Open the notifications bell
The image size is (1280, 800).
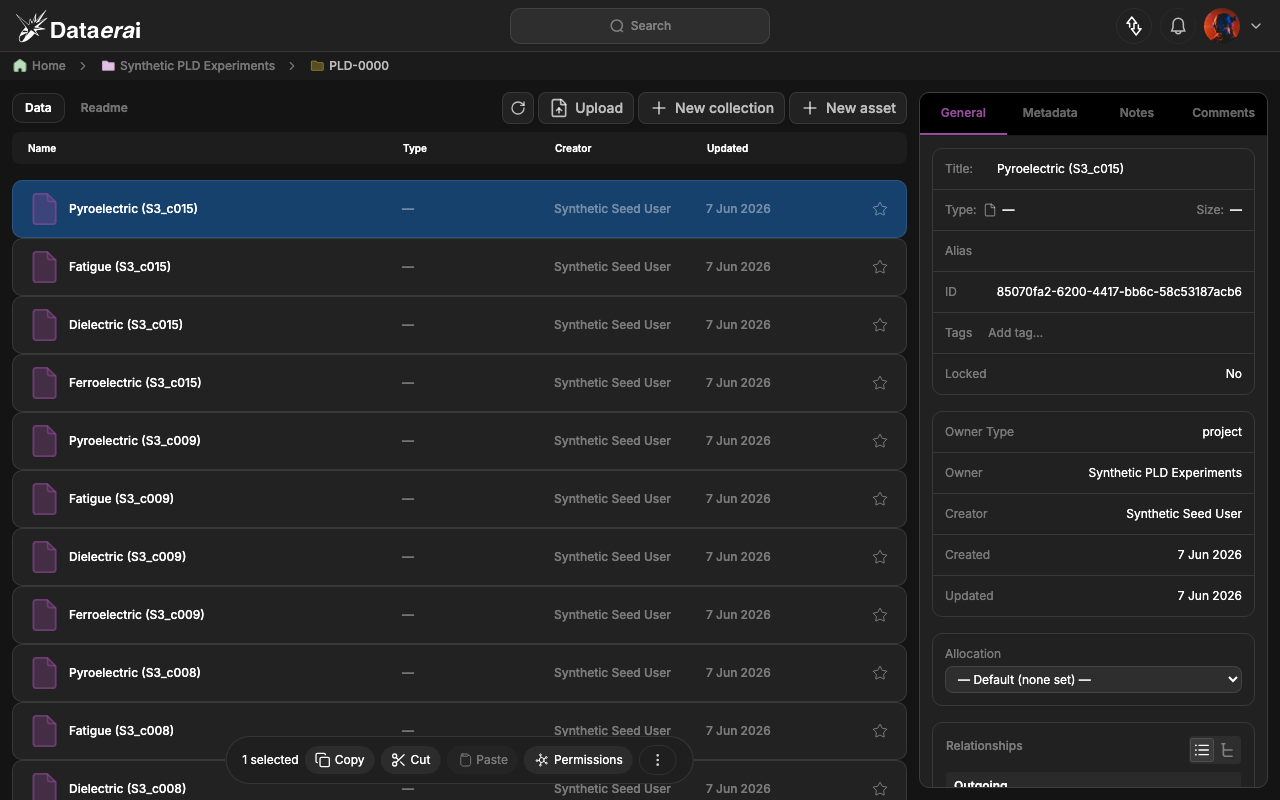(x=1178, y=26)
